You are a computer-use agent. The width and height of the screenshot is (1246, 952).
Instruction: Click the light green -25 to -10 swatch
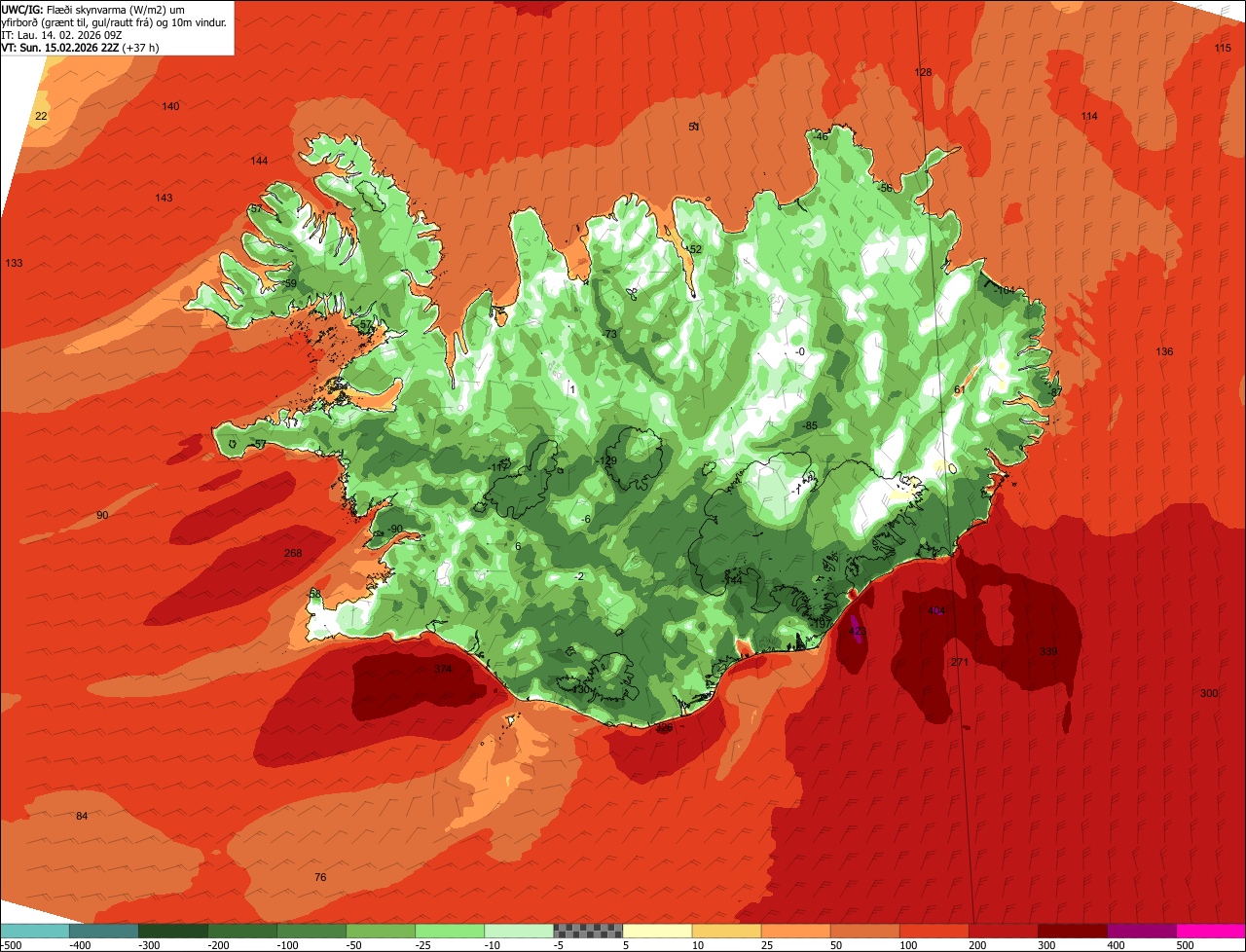pyautogui.click(x=450, y=931)
